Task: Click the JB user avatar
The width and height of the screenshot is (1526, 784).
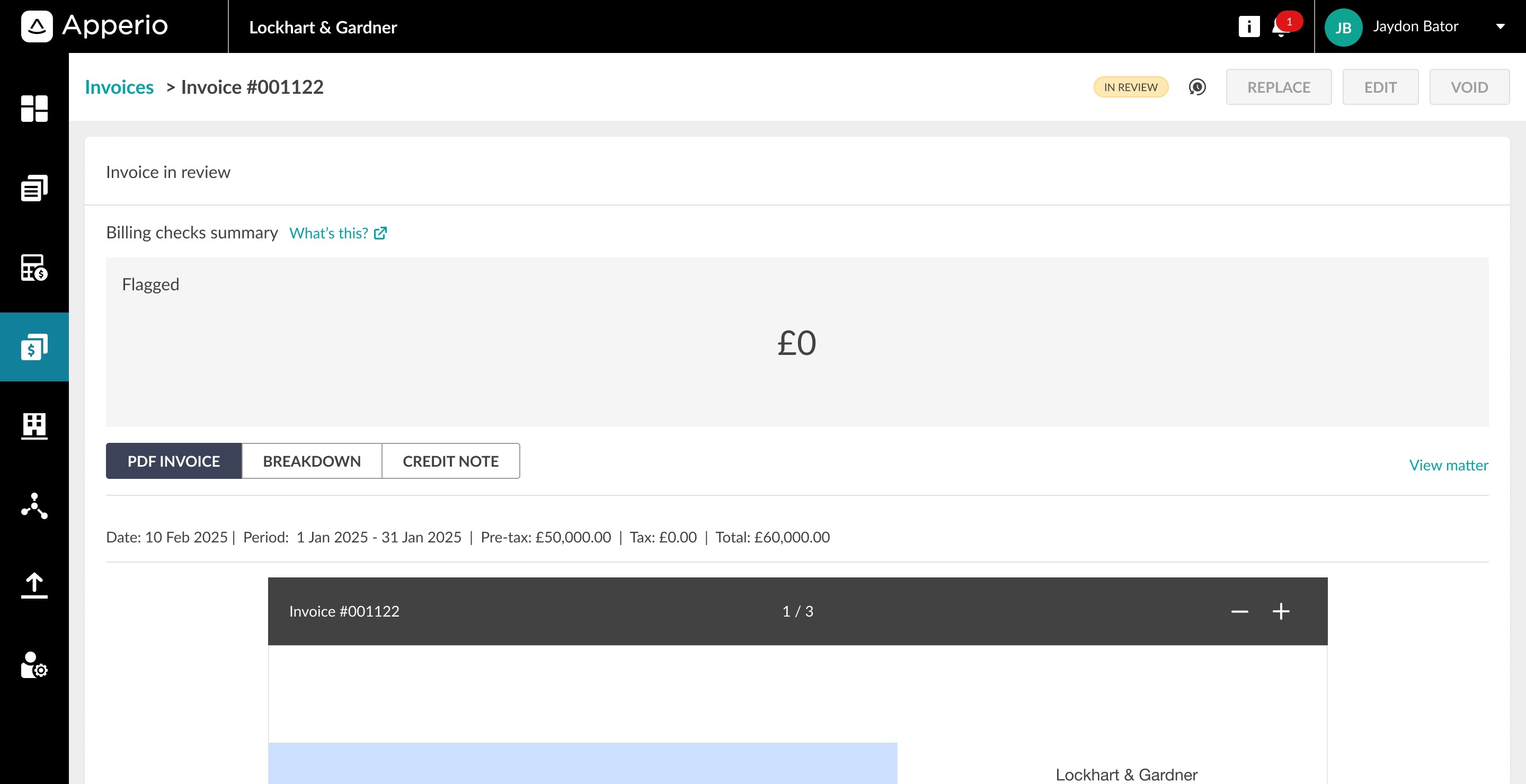Action: coord(1343,27)
